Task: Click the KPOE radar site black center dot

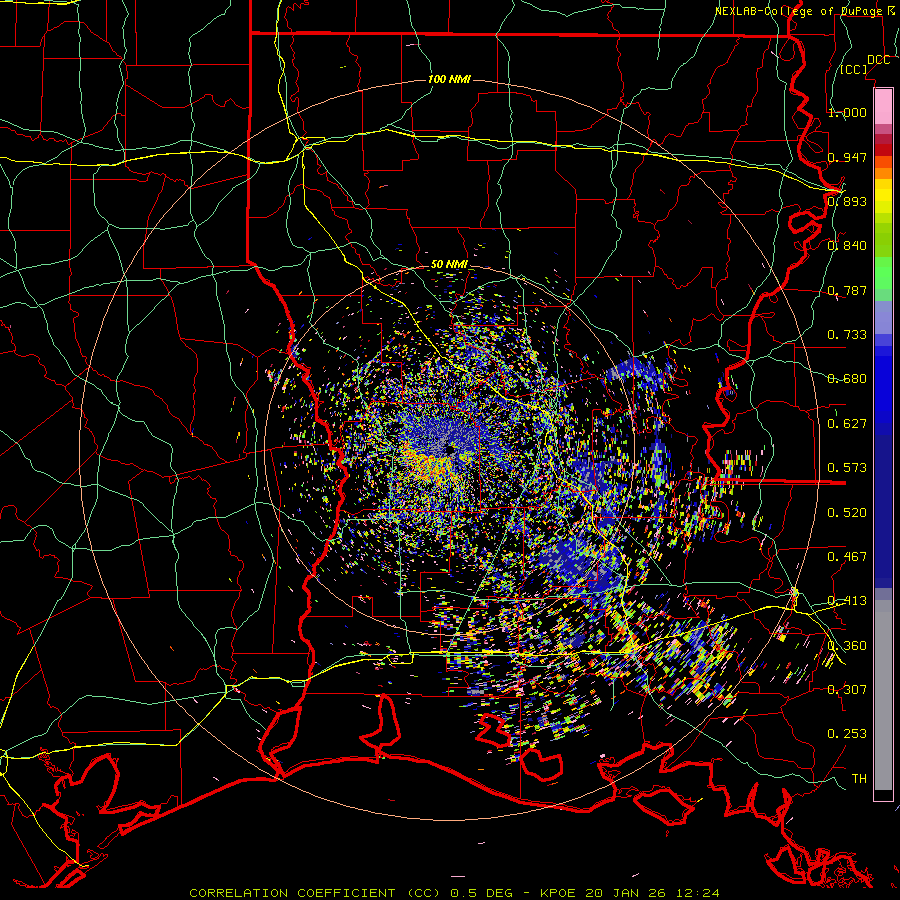Action: point(451,450)
